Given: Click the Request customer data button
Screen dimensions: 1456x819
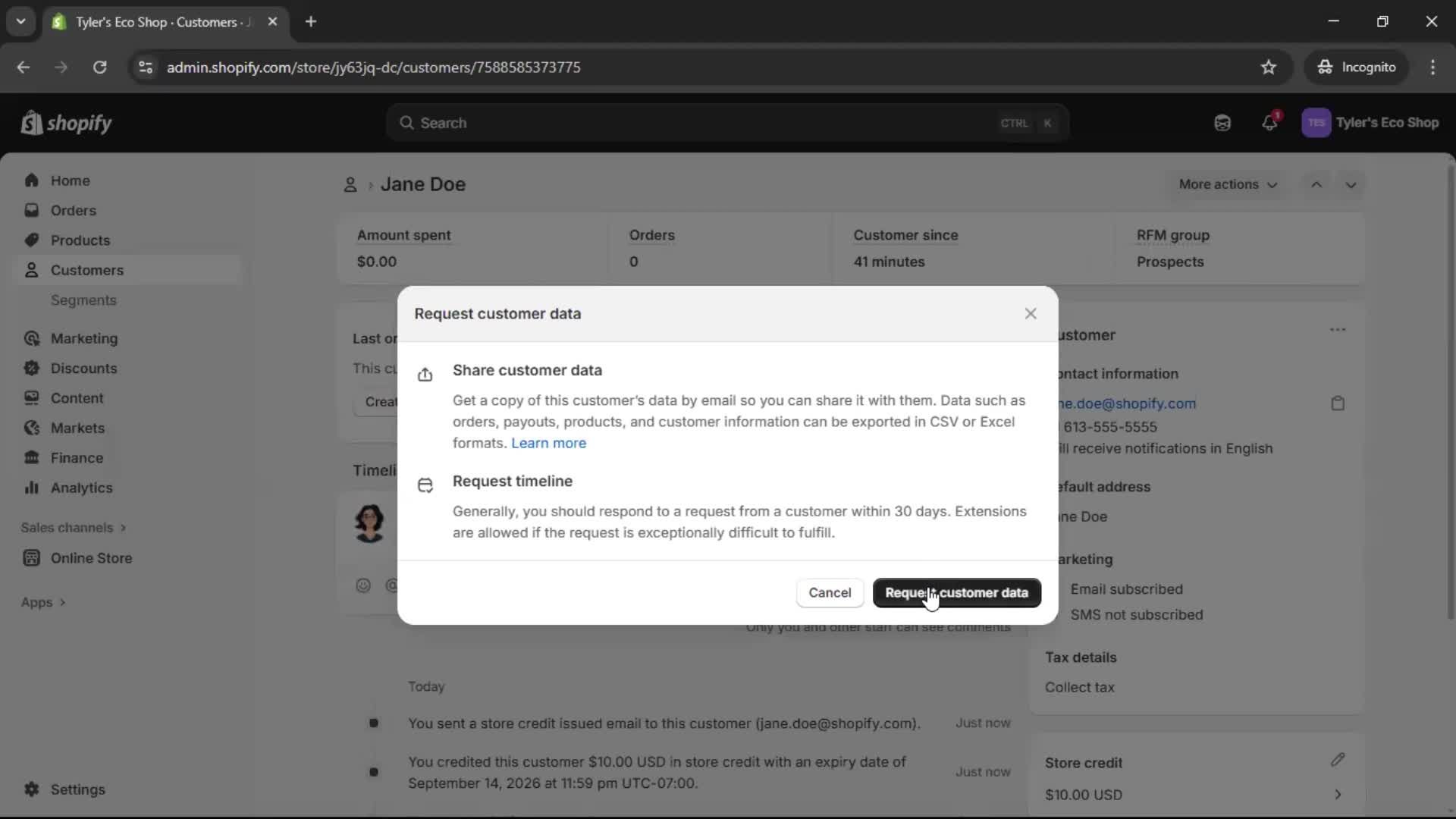Looking at the screenshot, I should [x=956, y=592].
